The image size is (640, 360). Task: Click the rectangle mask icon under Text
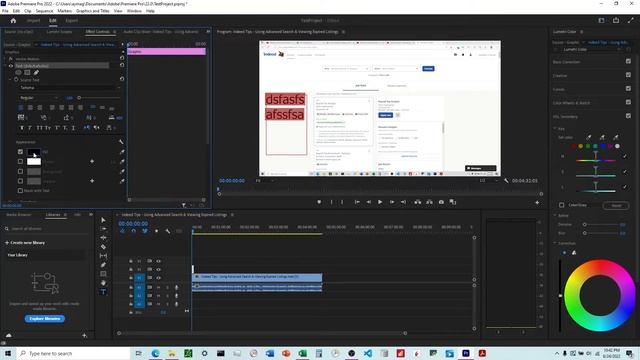27,72
